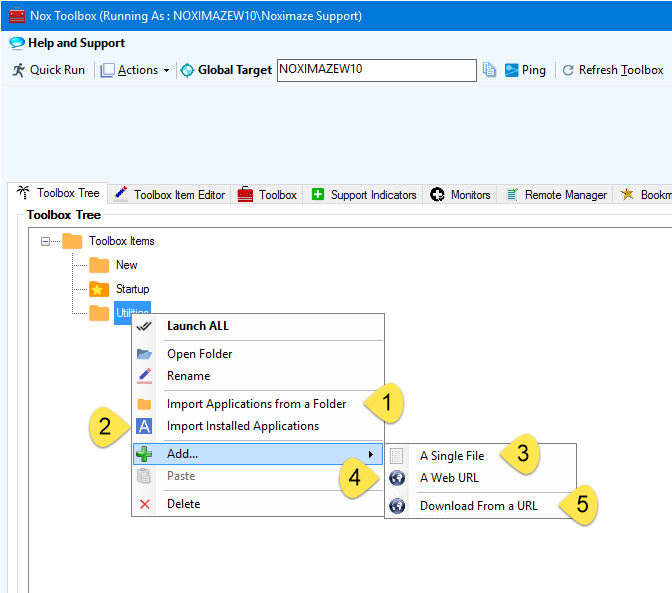Click the Quick Run button label
Viewport: 672px width, 593px height.
[57, 70]
